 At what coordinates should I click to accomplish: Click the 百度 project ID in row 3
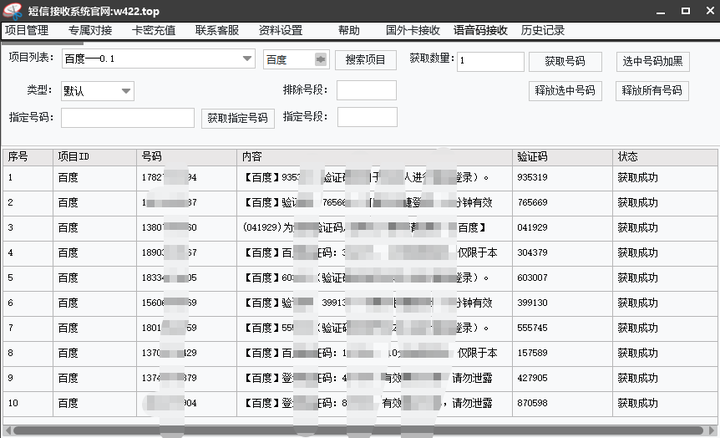tap(68, 228)
